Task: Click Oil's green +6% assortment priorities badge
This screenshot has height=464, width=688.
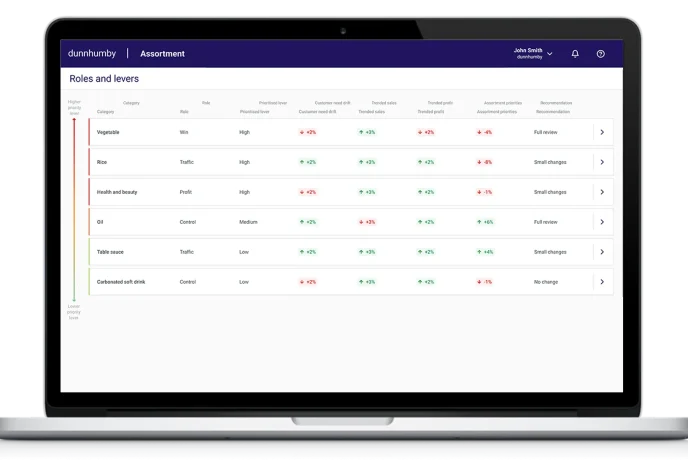Action: [486, 222]
